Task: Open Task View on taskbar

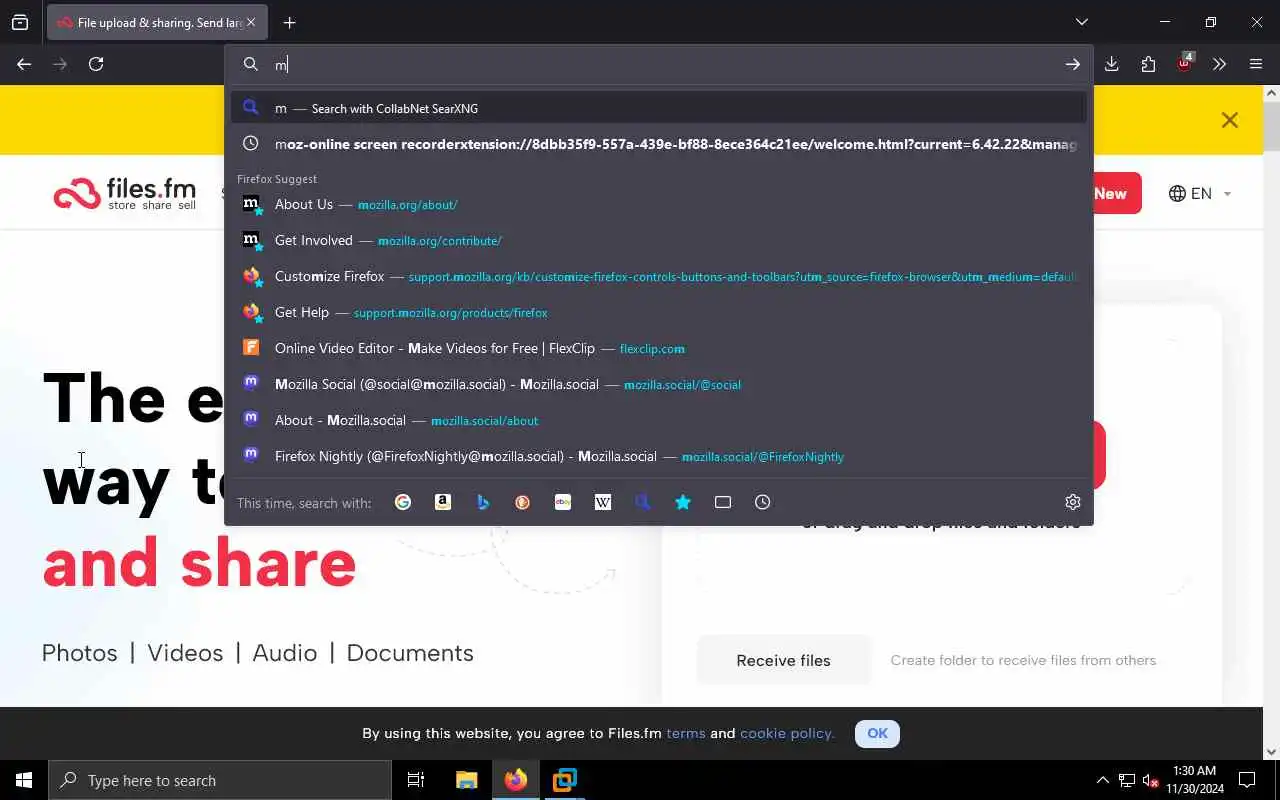Action: click(x=416, y=780)
